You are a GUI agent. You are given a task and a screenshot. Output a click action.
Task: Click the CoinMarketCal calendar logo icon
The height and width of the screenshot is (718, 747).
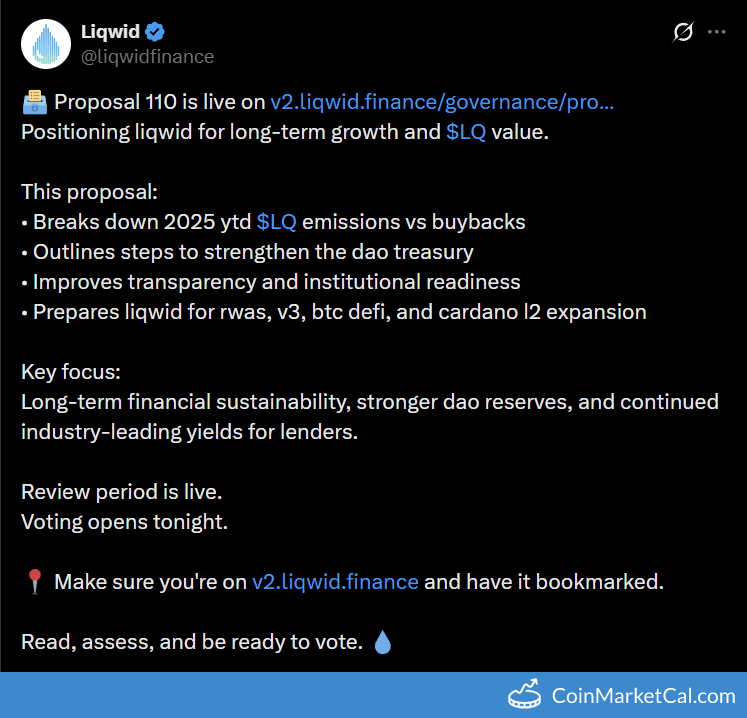point(527,695)
